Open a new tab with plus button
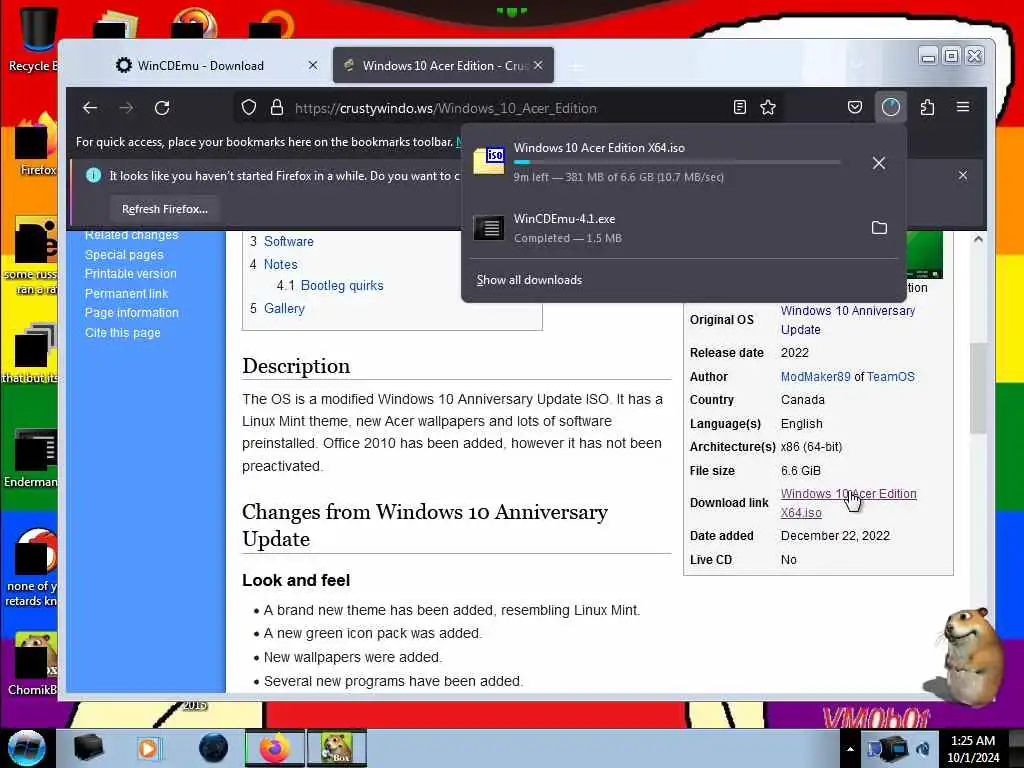This screenshot has height=768, width=1024. (x=576, y=65)
